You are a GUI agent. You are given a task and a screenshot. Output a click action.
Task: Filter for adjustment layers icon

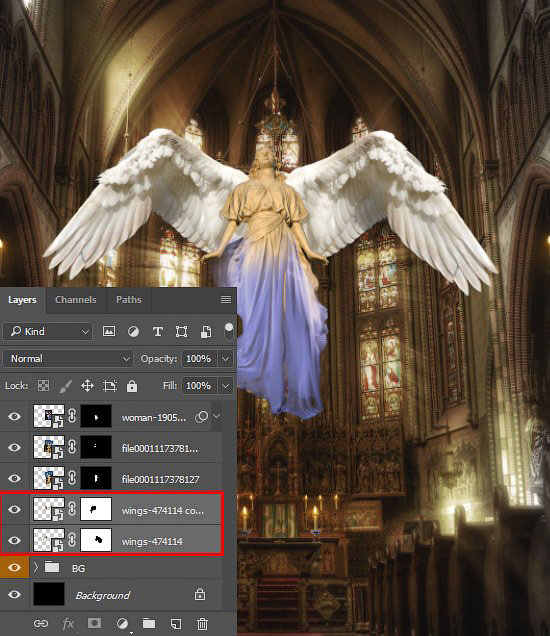pos(133,332)
